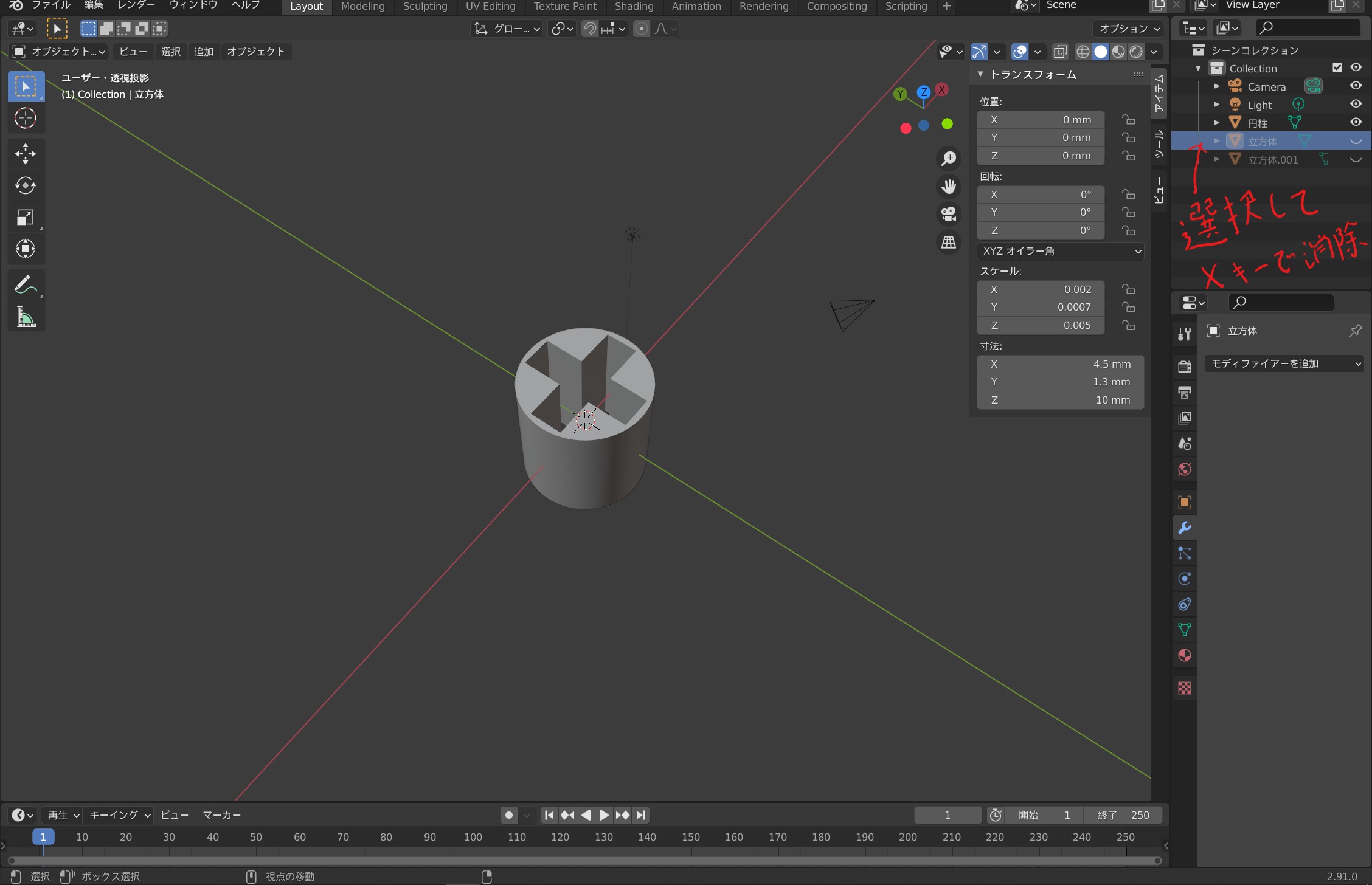Viewport: 1372px width, 885px height.
Task: Toggle visibility of 円柱 object
Action: [1356, 122]
